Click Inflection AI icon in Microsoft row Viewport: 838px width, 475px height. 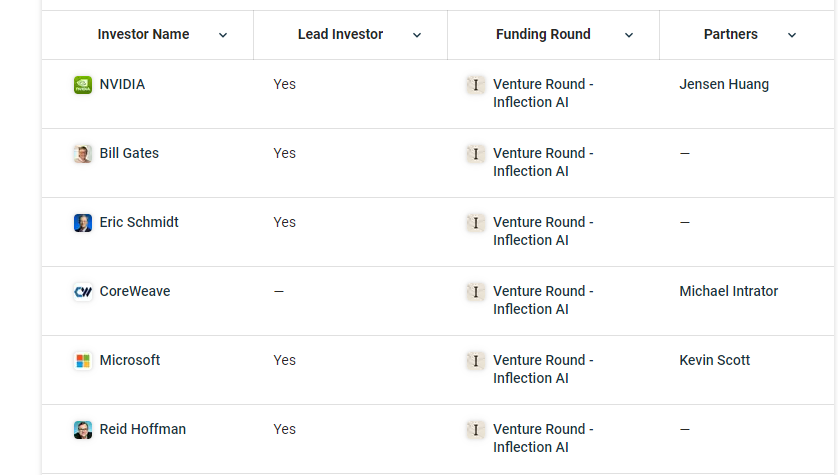click(476, 361)
